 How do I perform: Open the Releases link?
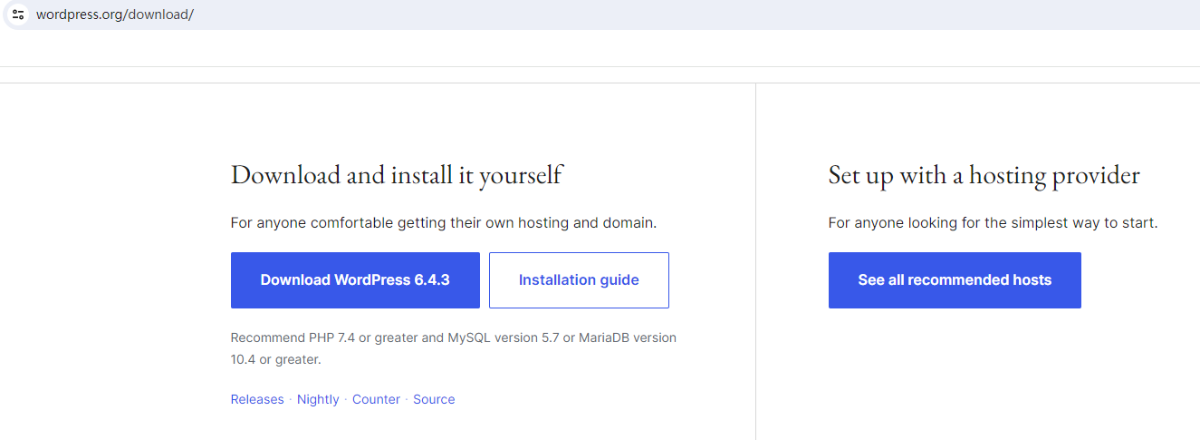pyautogui.click(x=257, y=399)
